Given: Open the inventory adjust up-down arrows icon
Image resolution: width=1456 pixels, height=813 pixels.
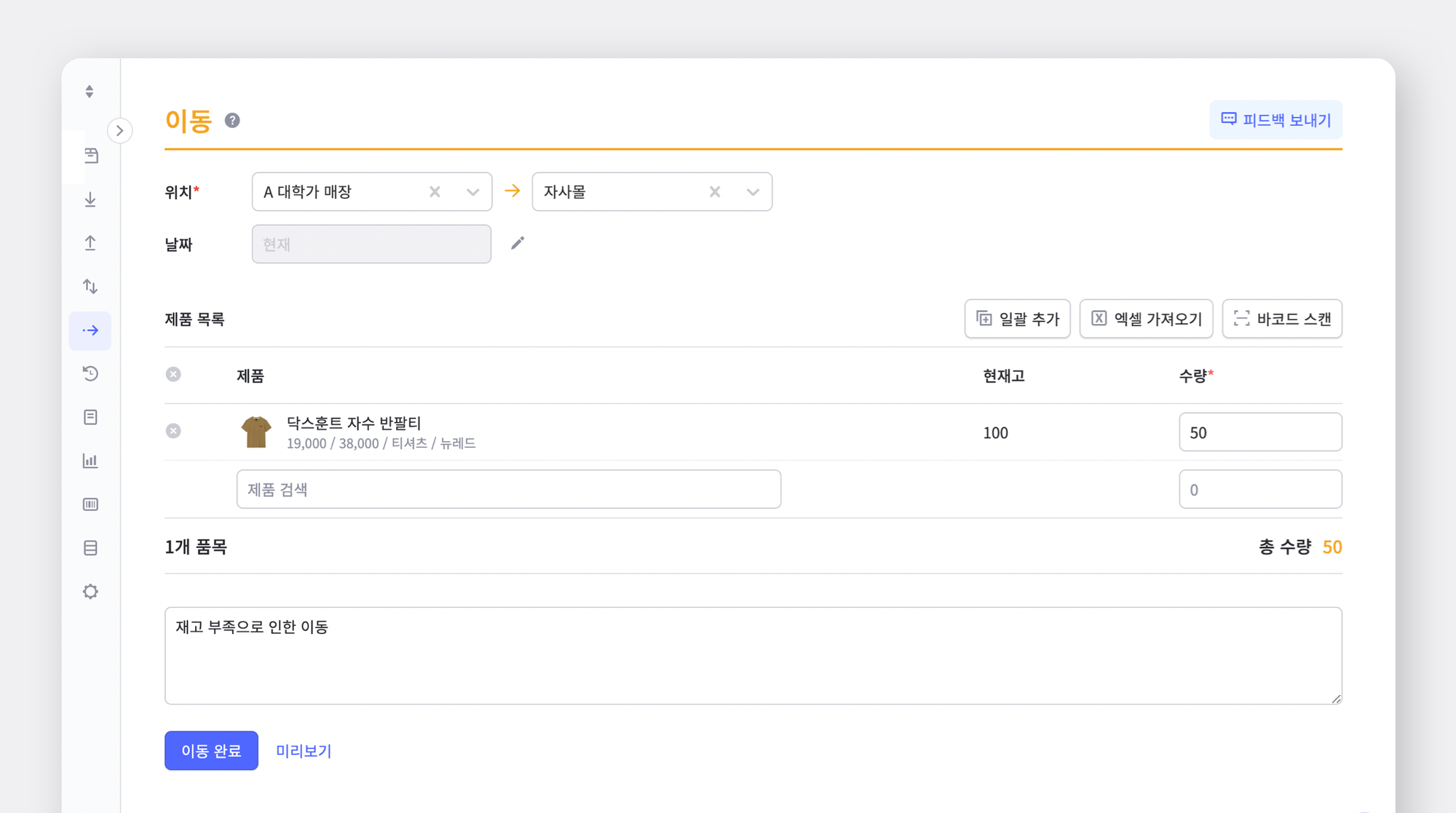Looking at the screenshot, I should click(90, 286).
